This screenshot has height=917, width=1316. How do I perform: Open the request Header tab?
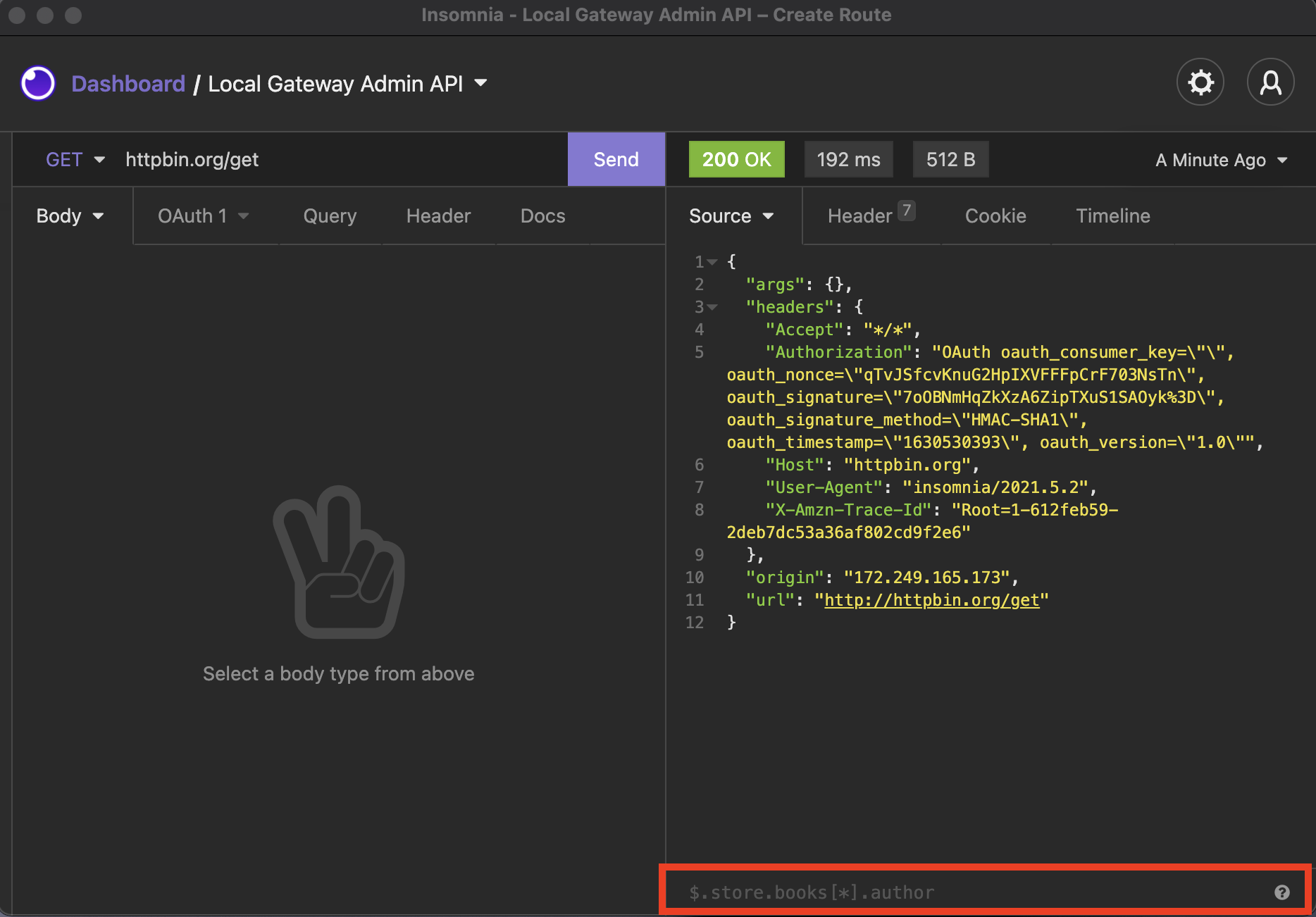click(438, 216)
